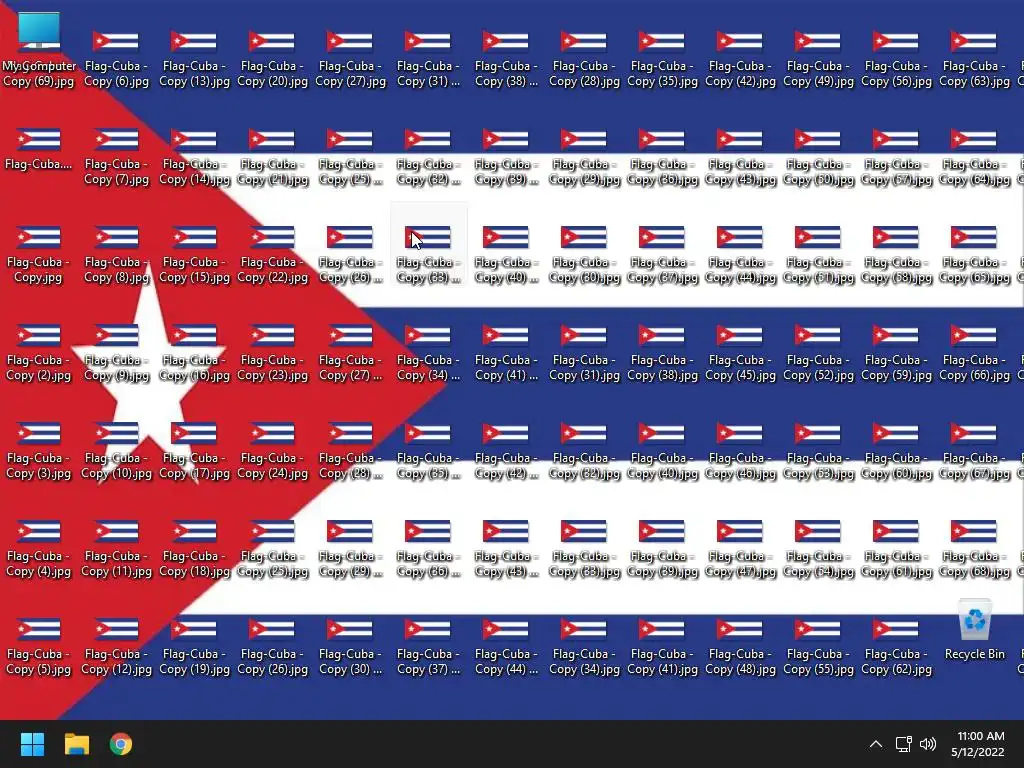Select Flag-Cuba - Copy (21).jpg

point(272,157)
